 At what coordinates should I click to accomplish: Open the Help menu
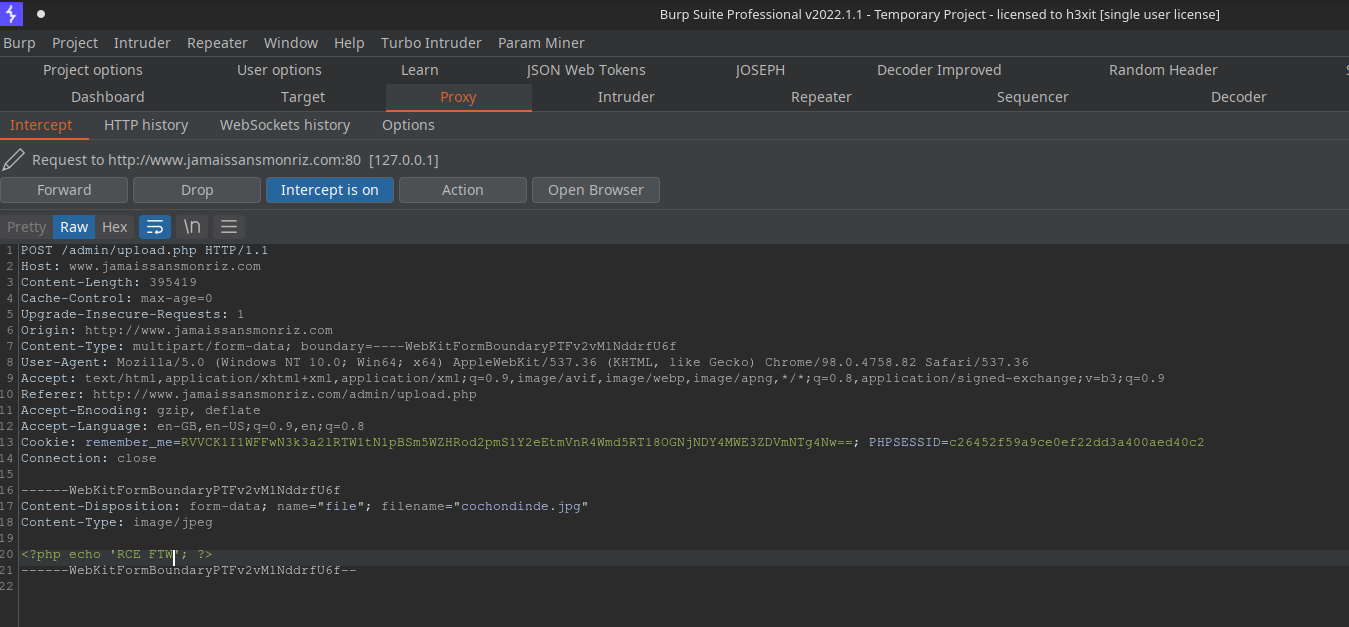[349, 43]
